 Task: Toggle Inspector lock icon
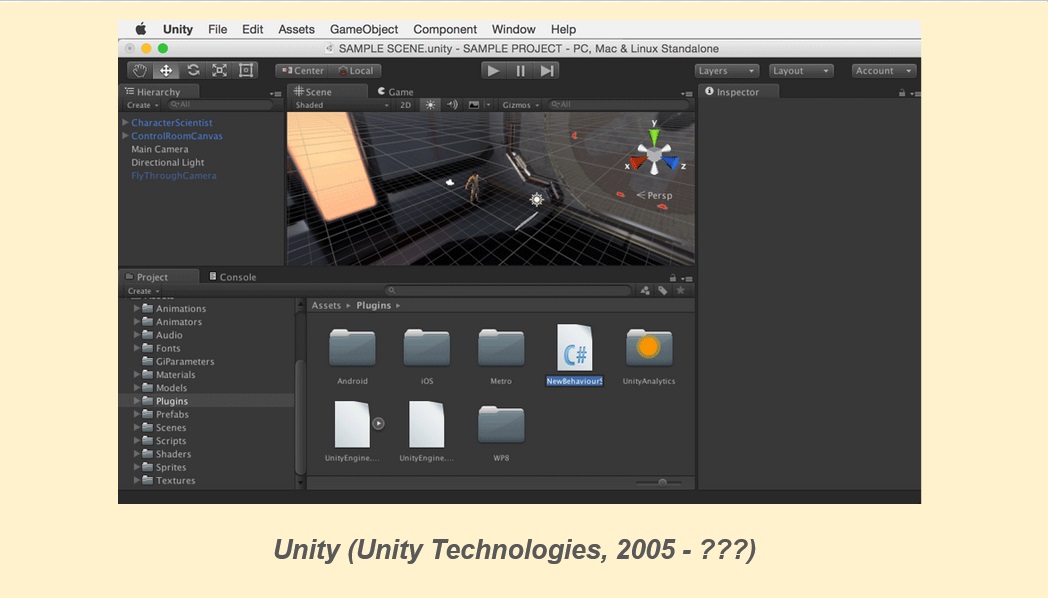(902, 93)
